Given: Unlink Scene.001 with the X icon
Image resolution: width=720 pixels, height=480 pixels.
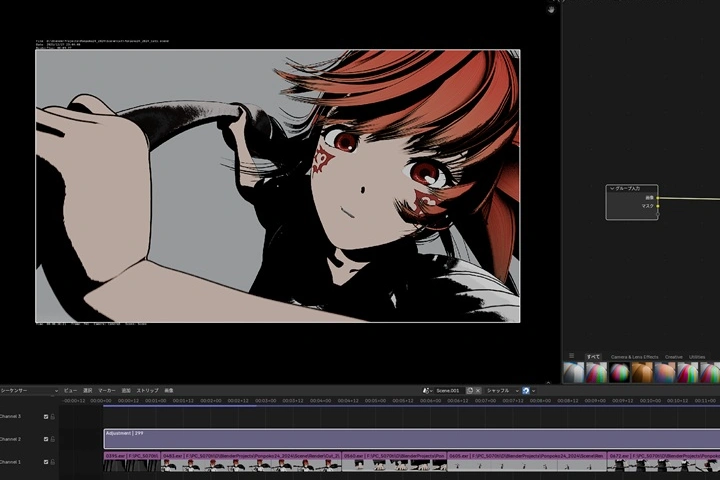Looking at the screenshot, I should pyautogui.click(x=478, y=390).
